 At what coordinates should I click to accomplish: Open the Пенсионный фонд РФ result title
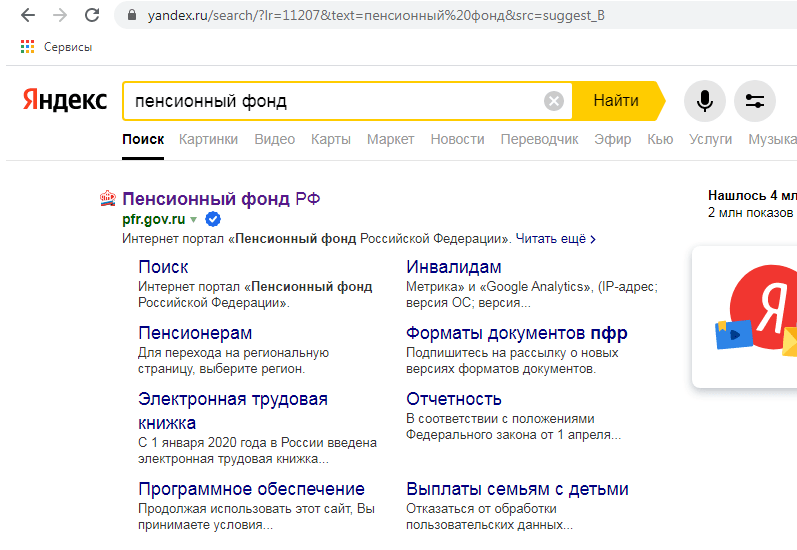coord(221,199)
